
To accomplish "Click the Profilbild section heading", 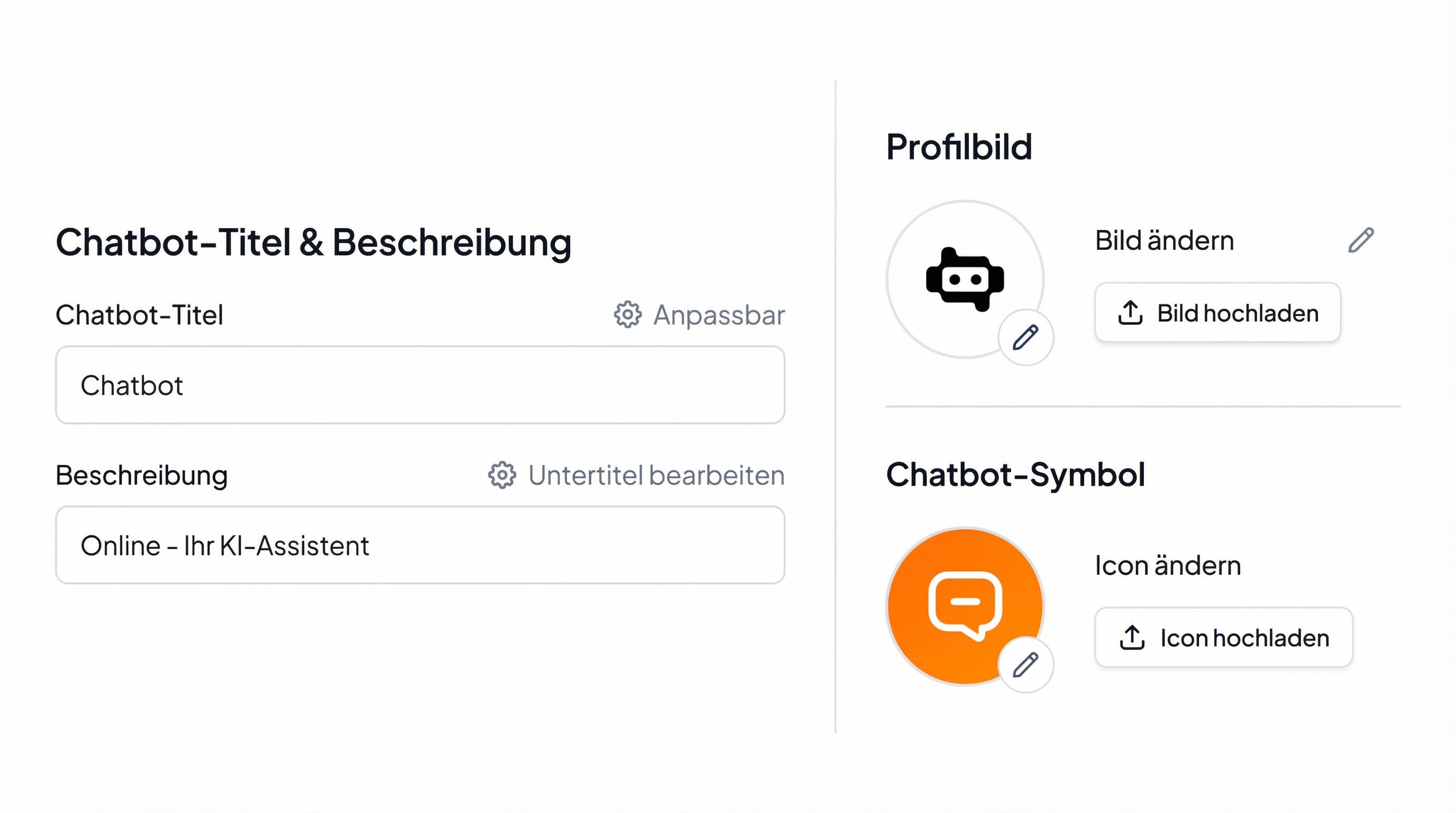I will (959, 147).
